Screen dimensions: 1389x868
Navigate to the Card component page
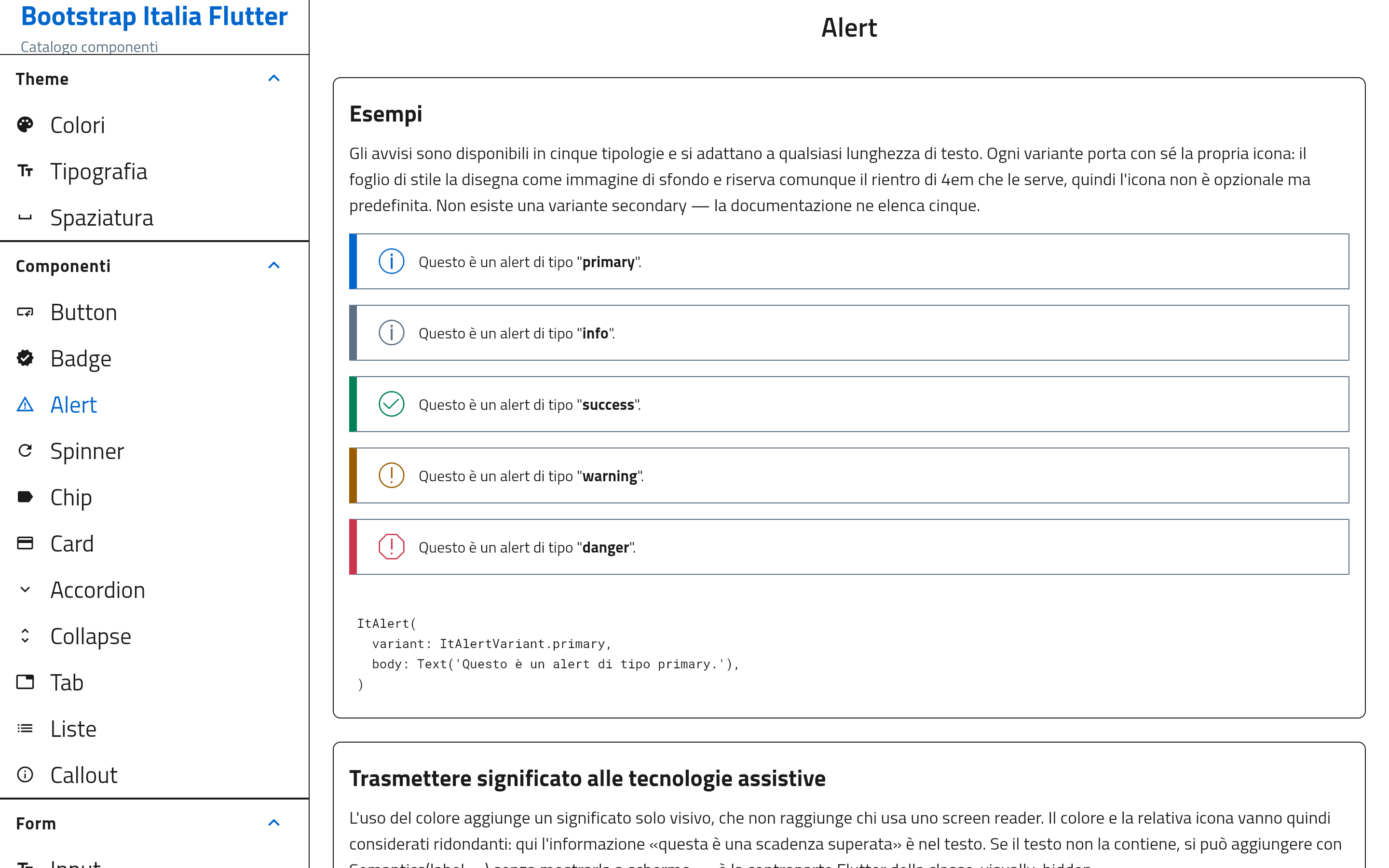(x=154, y=543)
